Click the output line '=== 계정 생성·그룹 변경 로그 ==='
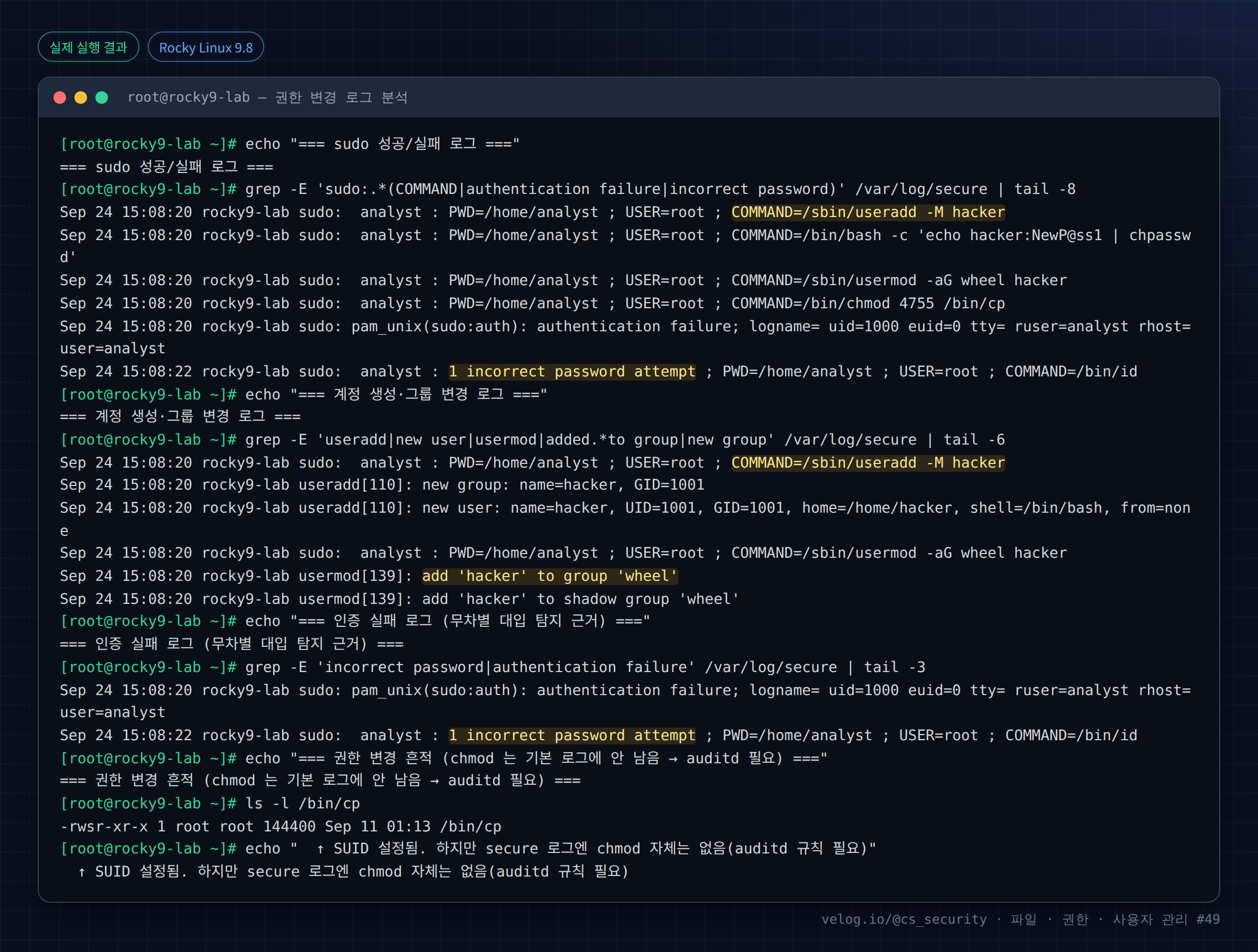 tap(180, 416)
